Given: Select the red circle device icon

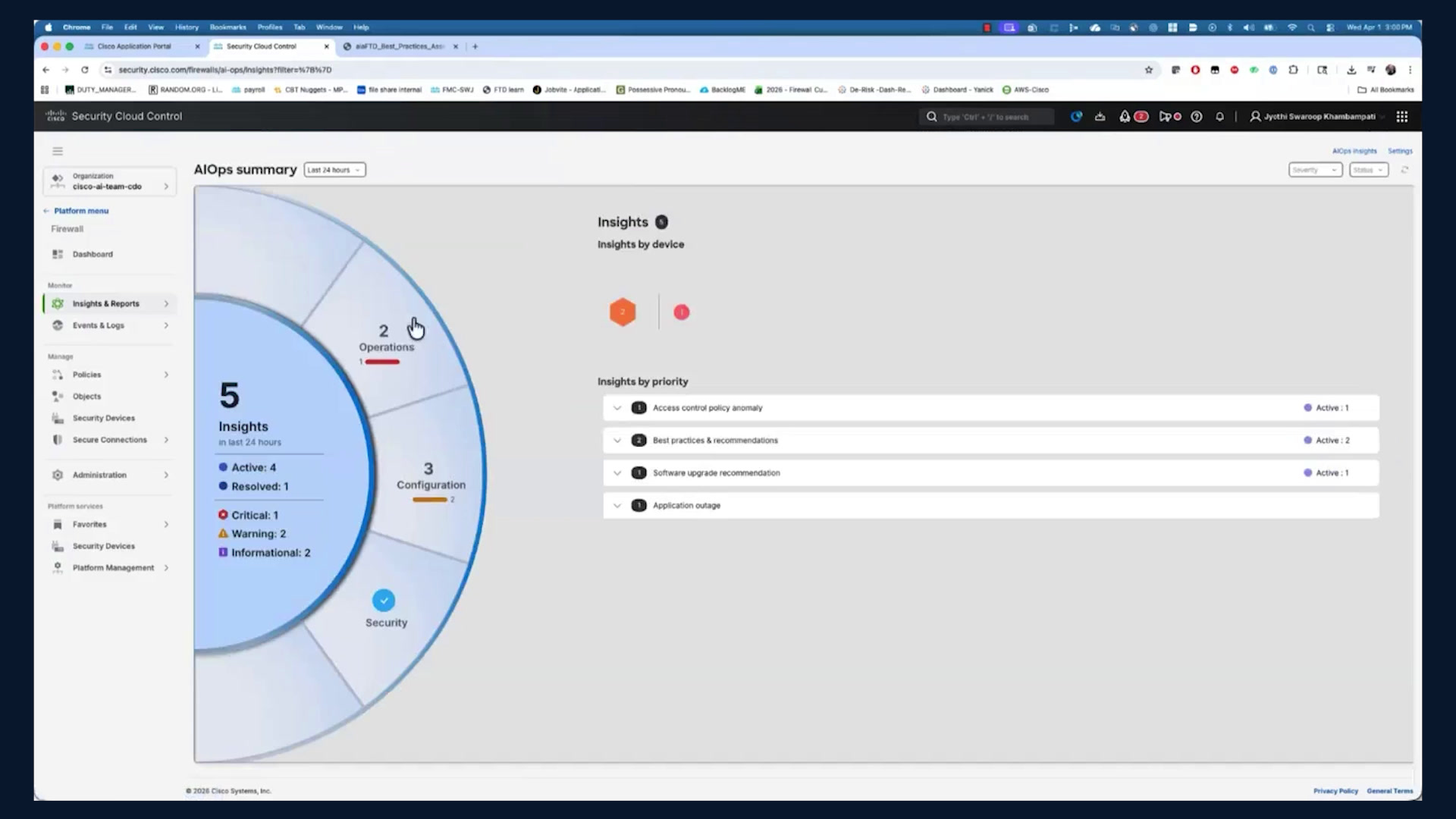Looking at the screenshot, I should [682, 312].
